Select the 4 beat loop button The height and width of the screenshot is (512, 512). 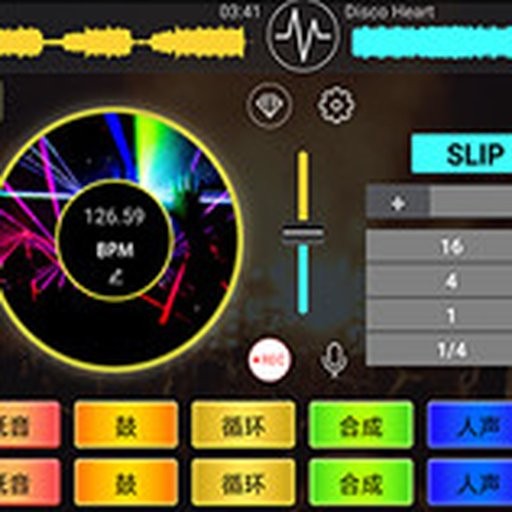tap(439, 282)
